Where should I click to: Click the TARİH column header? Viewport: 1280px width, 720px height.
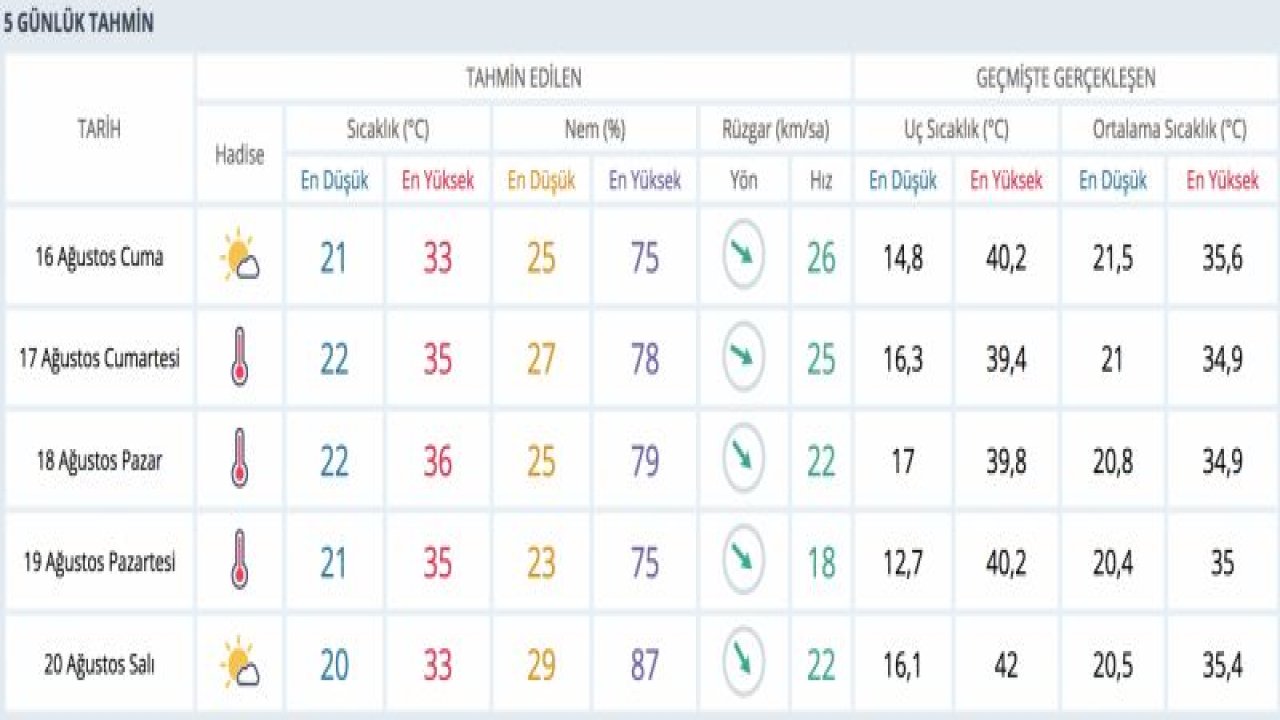pos(99,128)
